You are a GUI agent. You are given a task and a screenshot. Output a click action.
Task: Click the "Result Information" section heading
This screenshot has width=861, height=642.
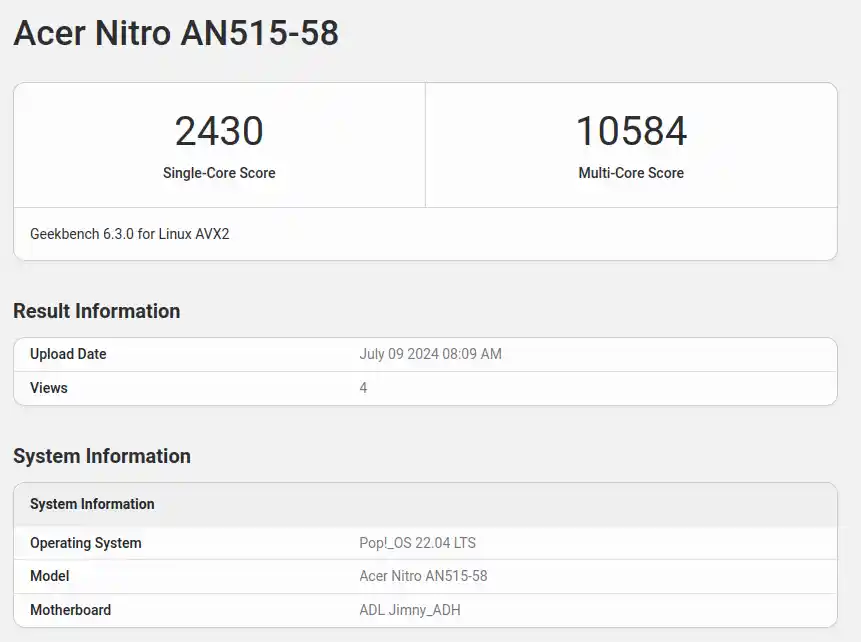pyautogui.click(x=97, y=311)
